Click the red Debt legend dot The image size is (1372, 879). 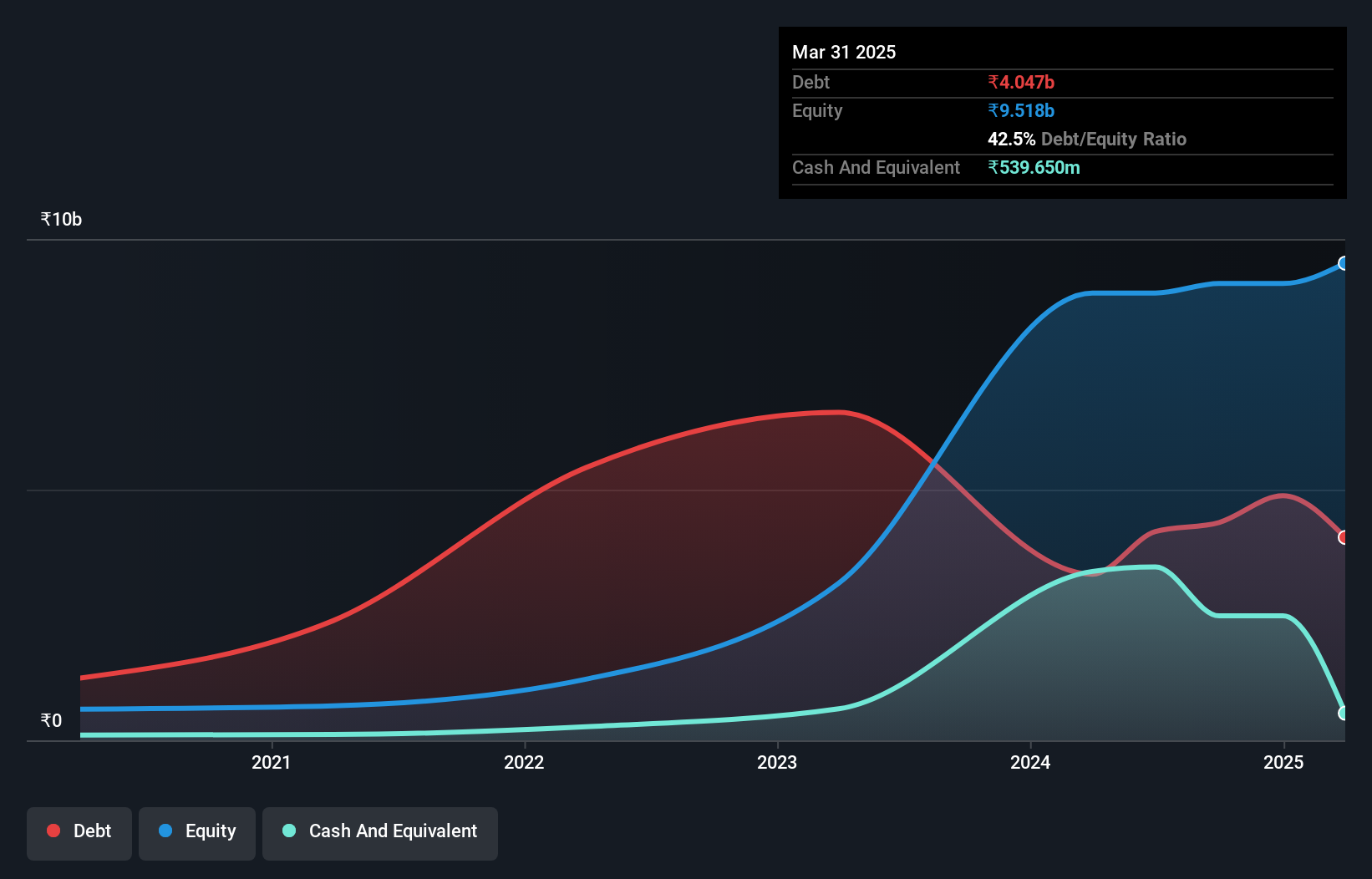(53, 831)
